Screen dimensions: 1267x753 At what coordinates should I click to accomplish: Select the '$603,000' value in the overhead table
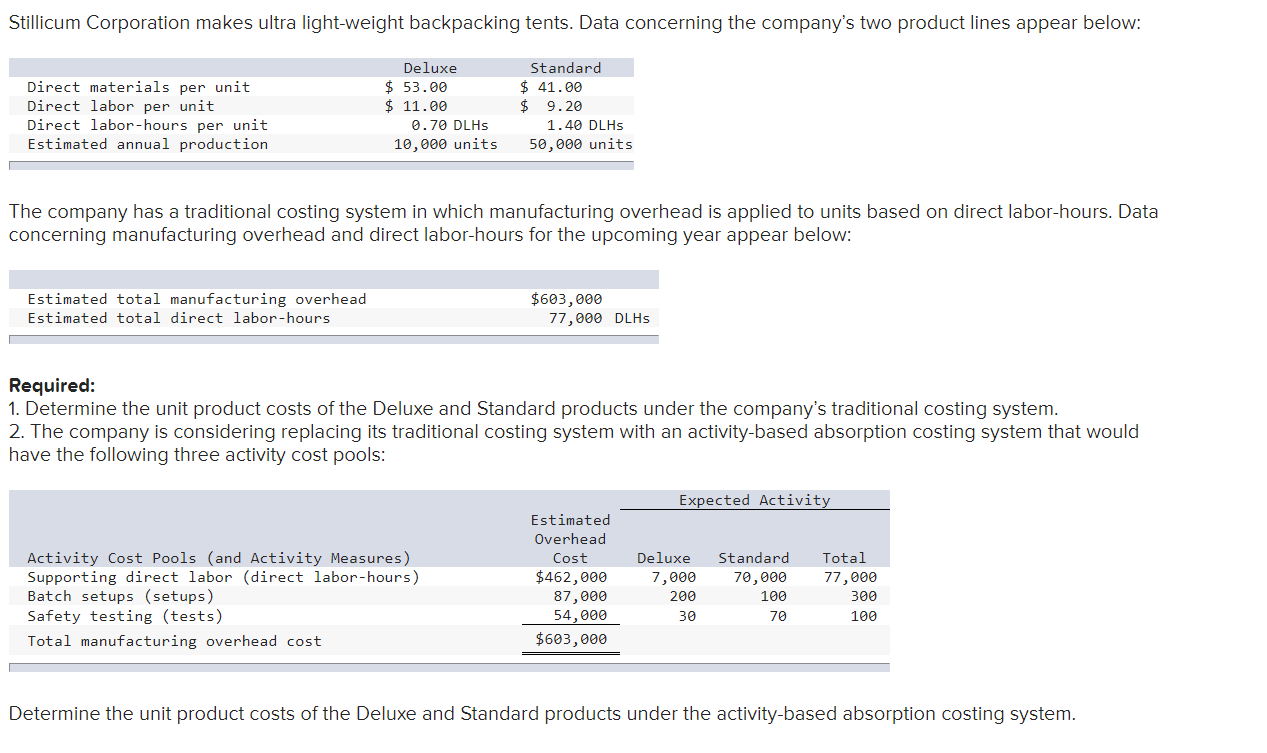pyautogui.click(x=566, y=299)
